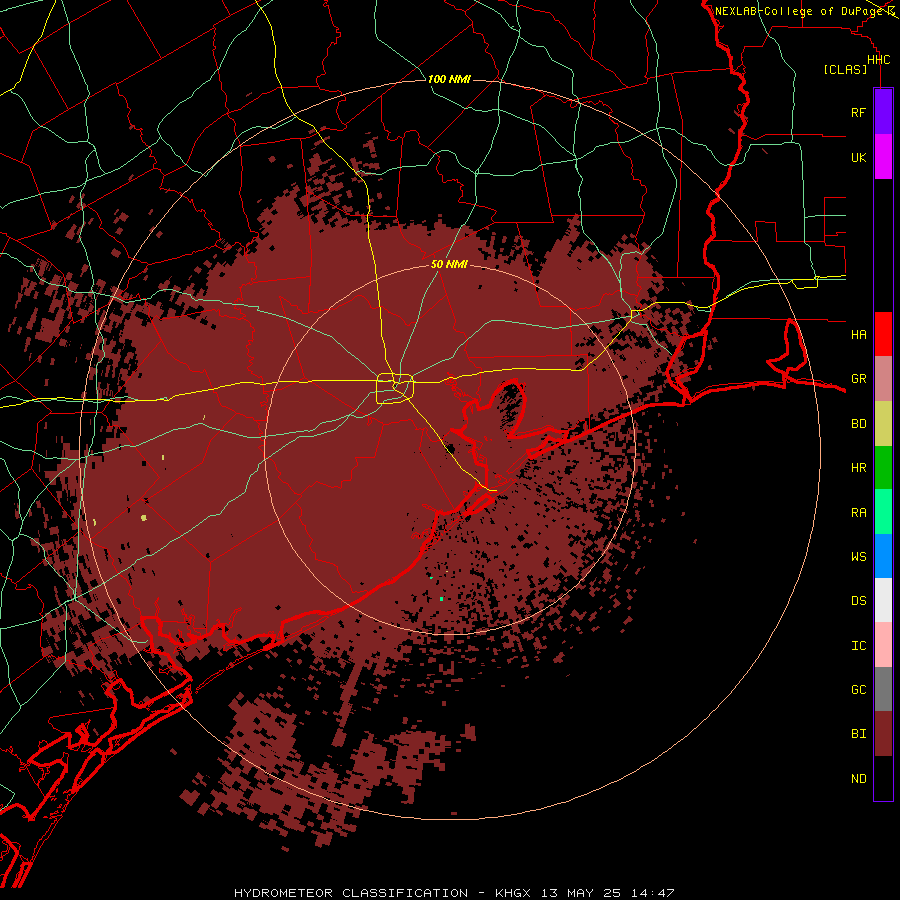Click the DS white legend swatch
The height and width of the screenshot is (900, 900).
coord(883,600)
